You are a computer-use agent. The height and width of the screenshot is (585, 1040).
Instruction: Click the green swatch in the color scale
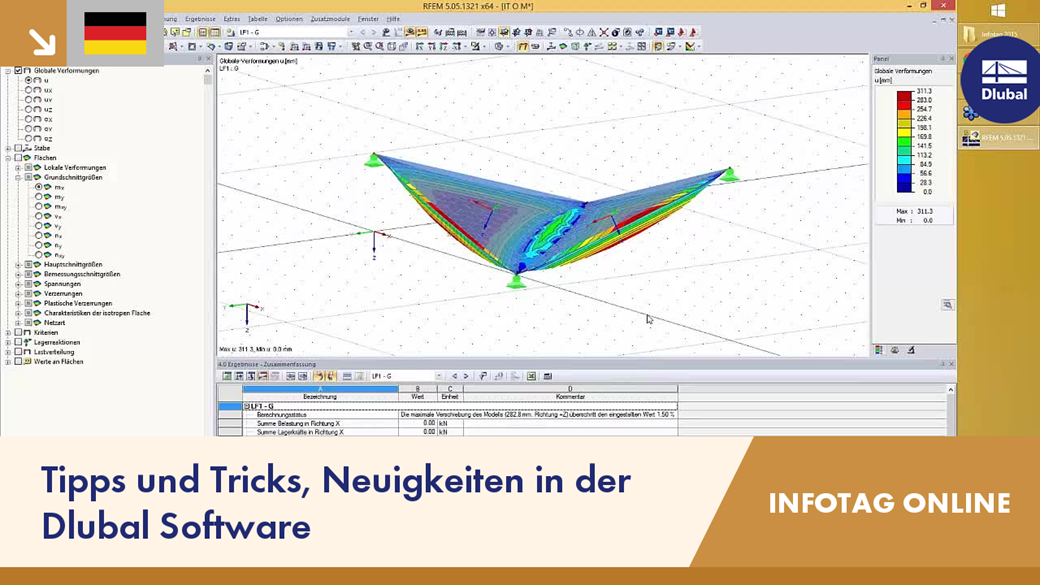click(904, 141)
